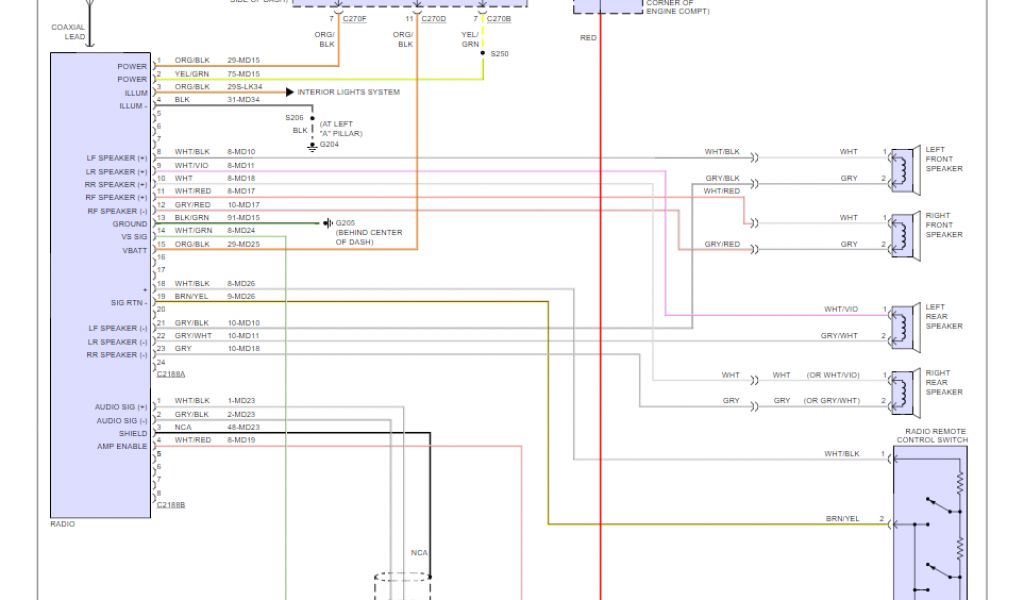Click the red vertical wire

[x=600, y=300]
